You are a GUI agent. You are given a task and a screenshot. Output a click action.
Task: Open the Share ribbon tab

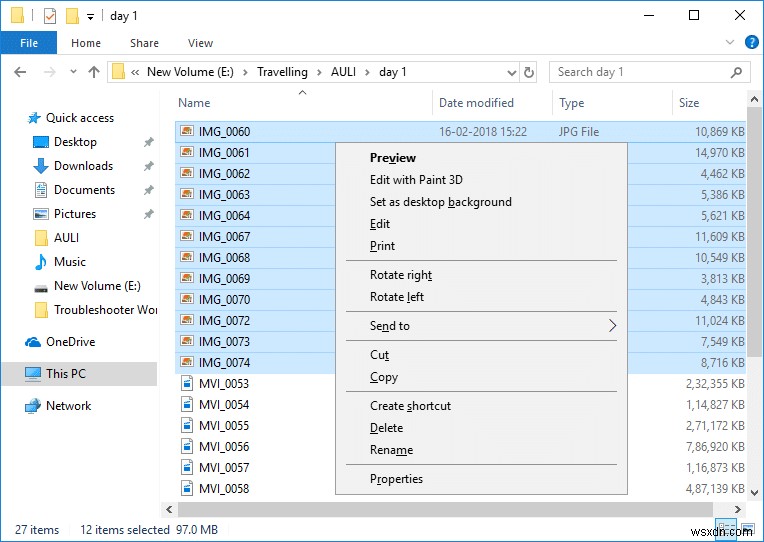(x=144, y=43)
